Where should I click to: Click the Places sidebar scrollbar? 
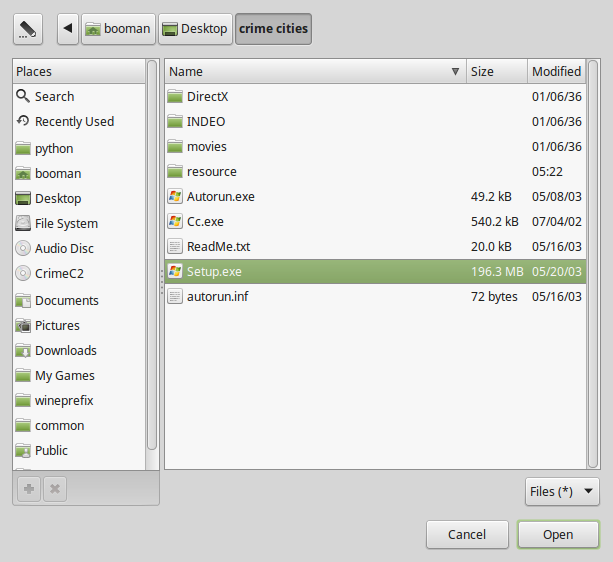point(152,255)
